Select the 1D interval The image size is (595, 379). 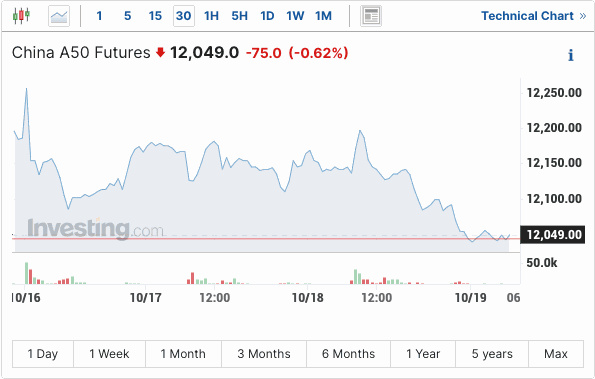click(267, 16)
